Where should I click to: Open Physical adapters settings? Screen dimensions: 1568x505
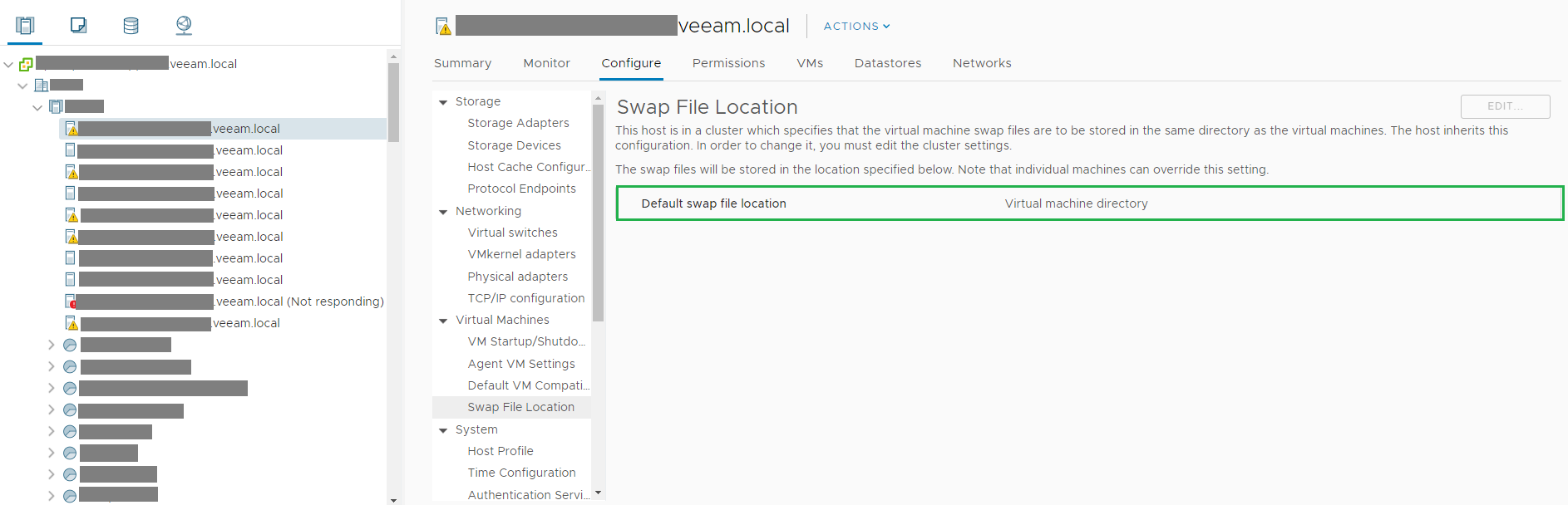click(517, 277)
